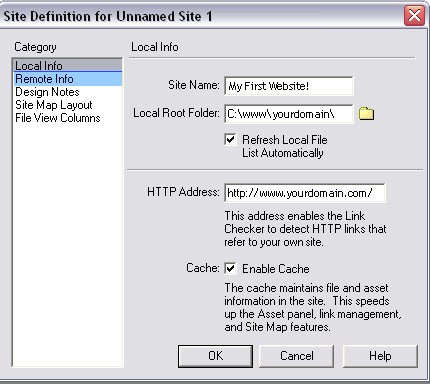430x384 pixels.
Task: Uncheck the Refresh Local File List checkbox
Action: [230, 140]
